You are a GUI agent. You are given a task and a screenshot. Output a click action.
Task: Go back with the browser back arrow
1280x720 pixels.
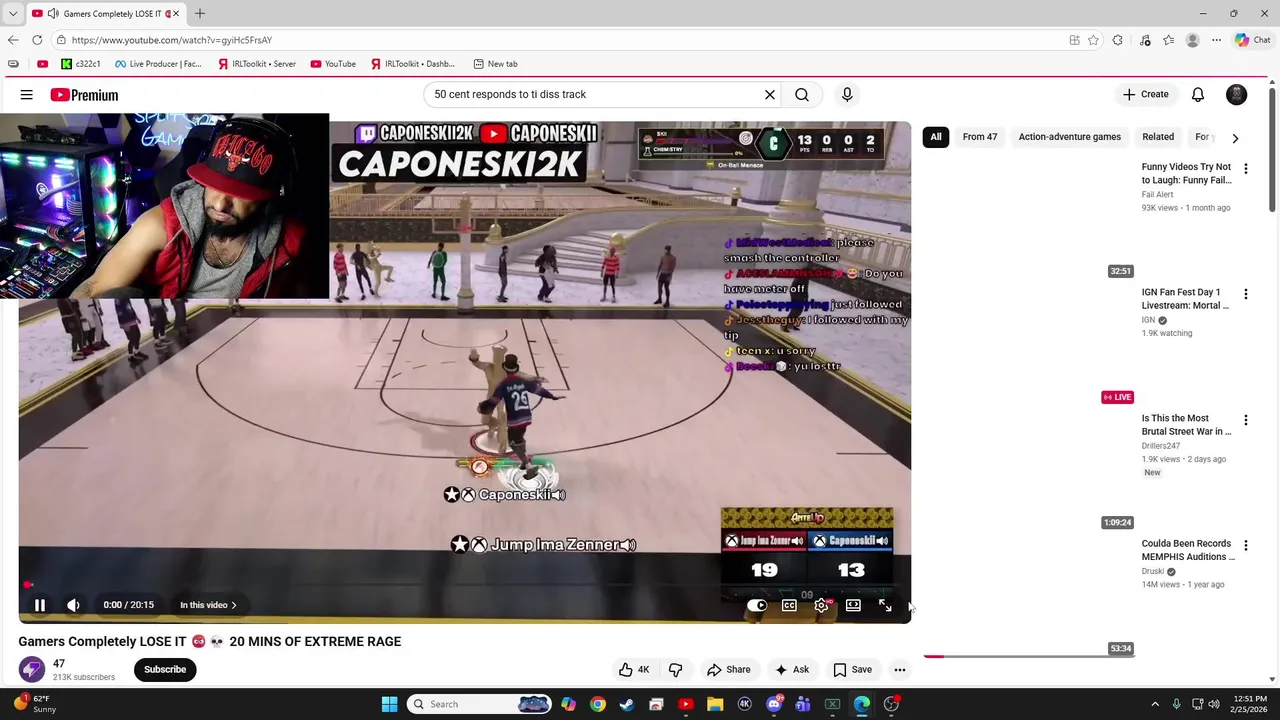pos(13,40)
